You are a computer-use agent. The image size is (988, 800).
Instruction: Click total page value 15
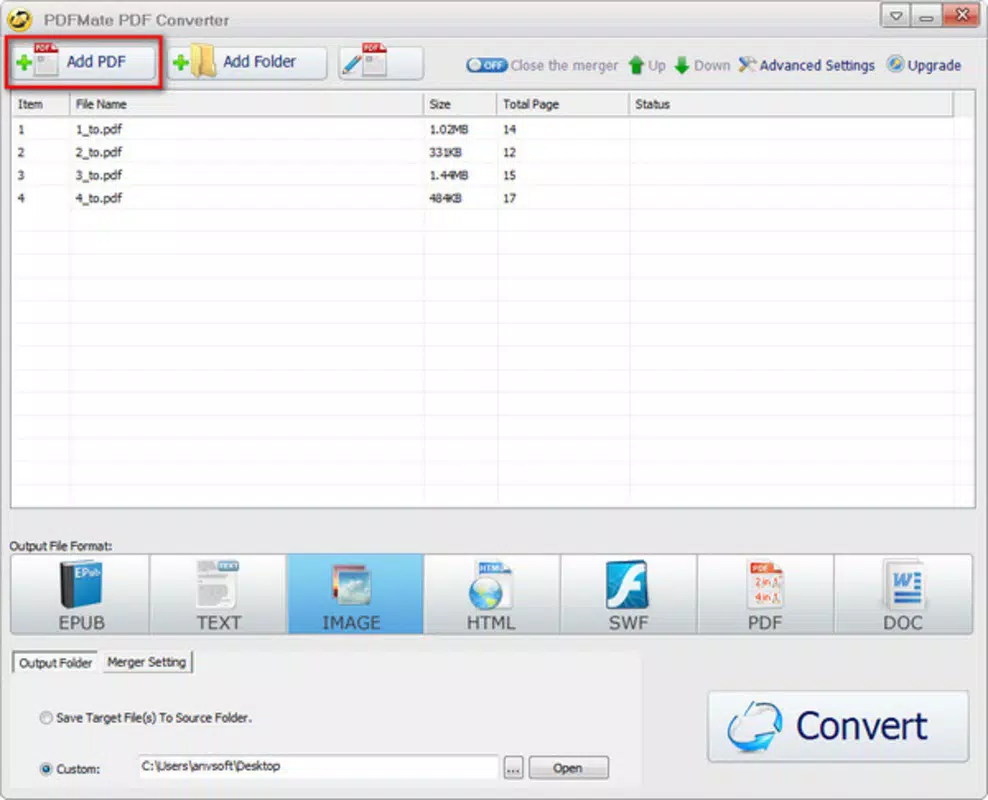point(509,175)
